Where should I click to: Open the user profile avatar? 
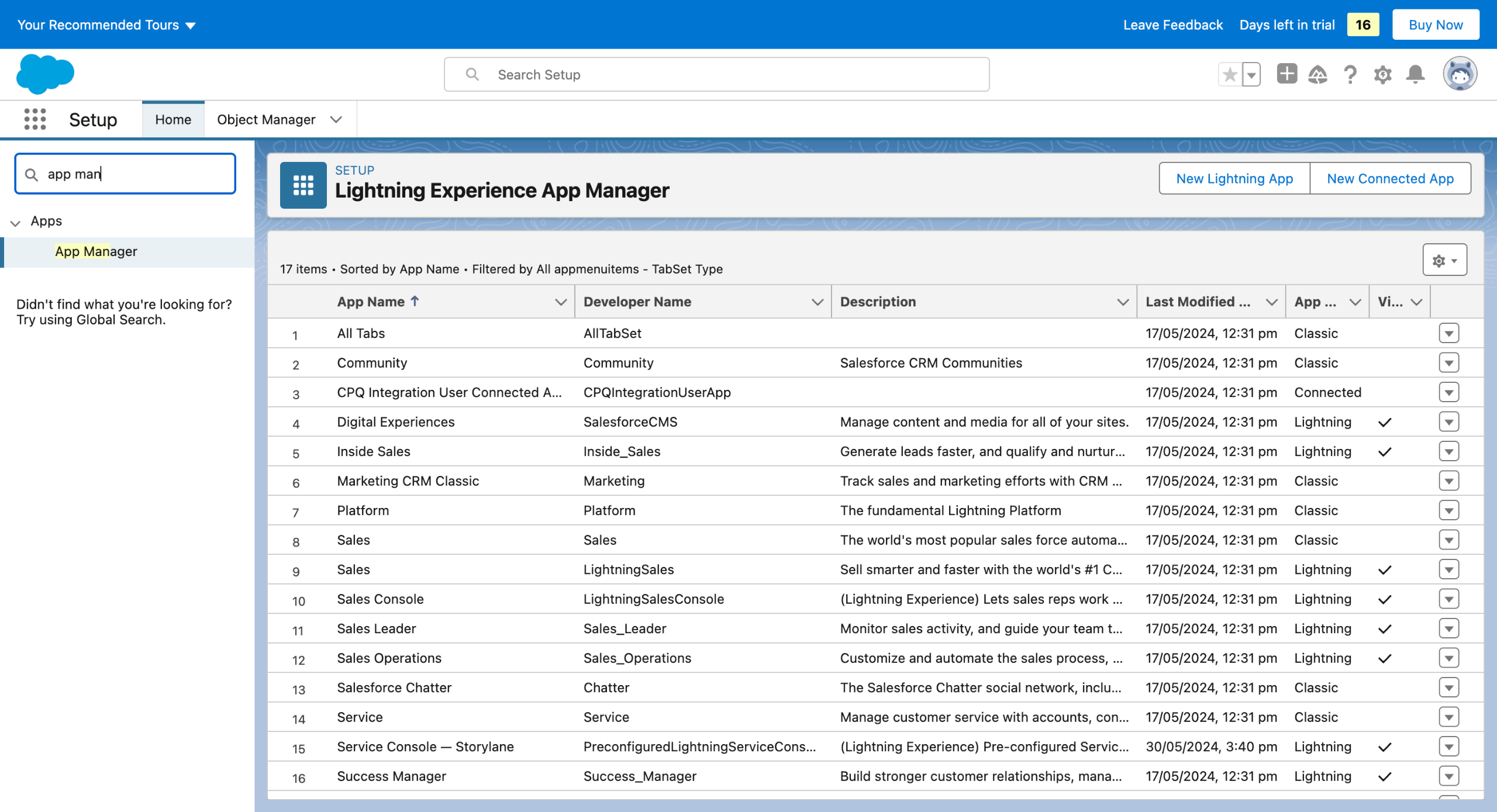pos(1460,74)
